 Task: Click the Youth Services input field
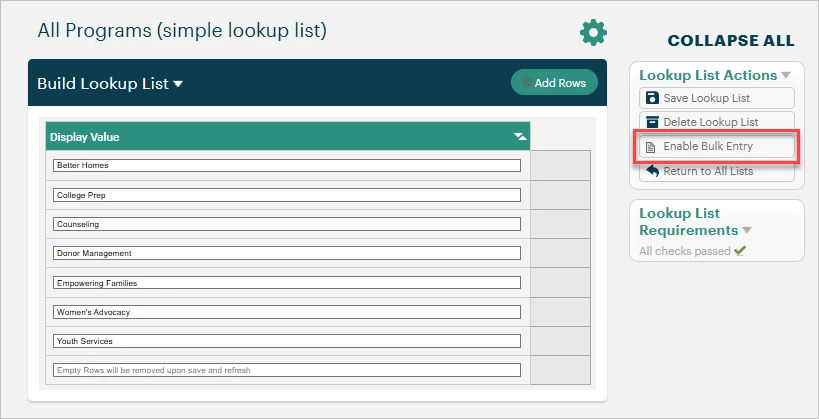[287, 341]
